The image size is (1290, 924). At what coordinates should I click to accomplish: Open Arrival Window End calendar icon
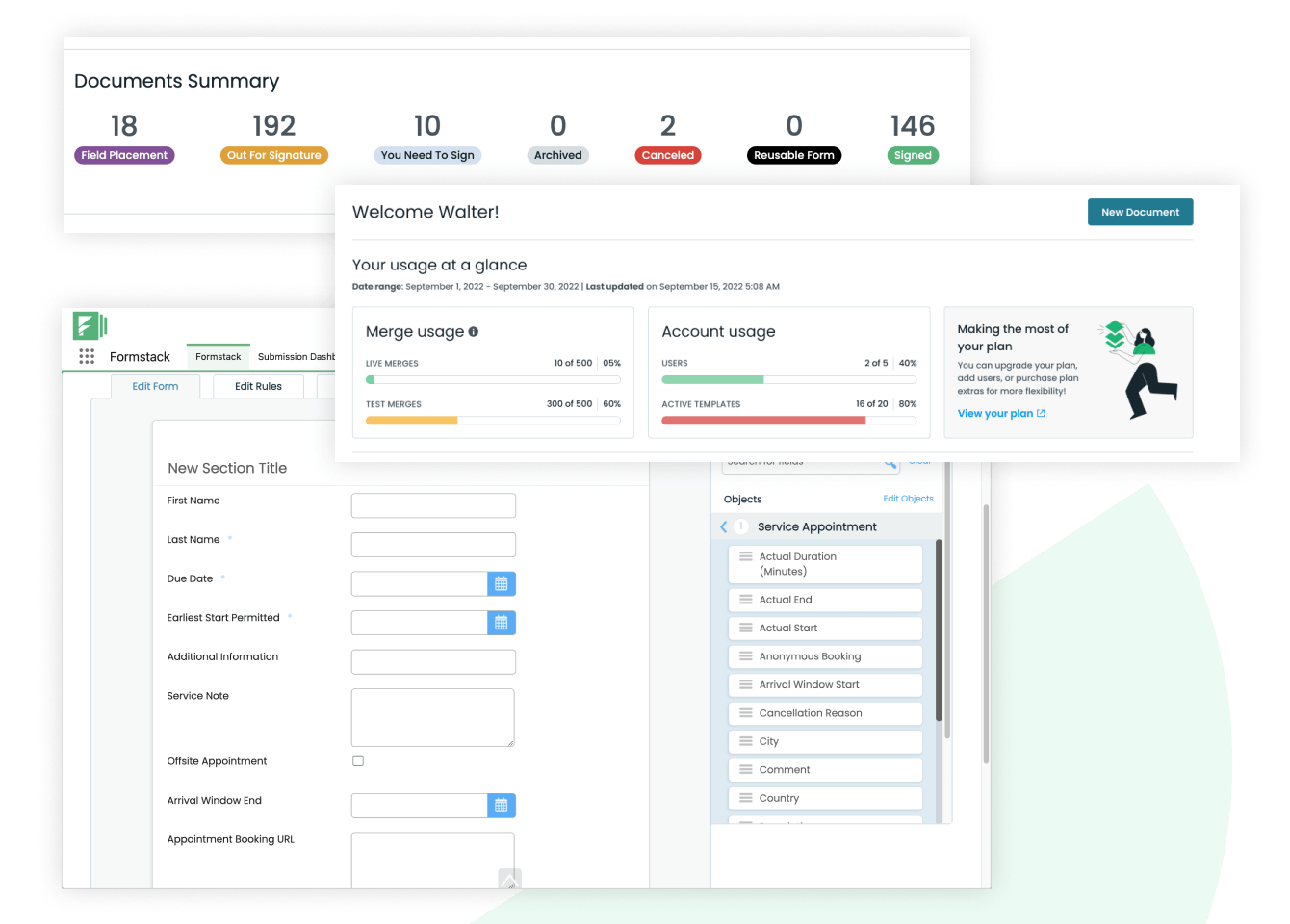pos(502,806)
